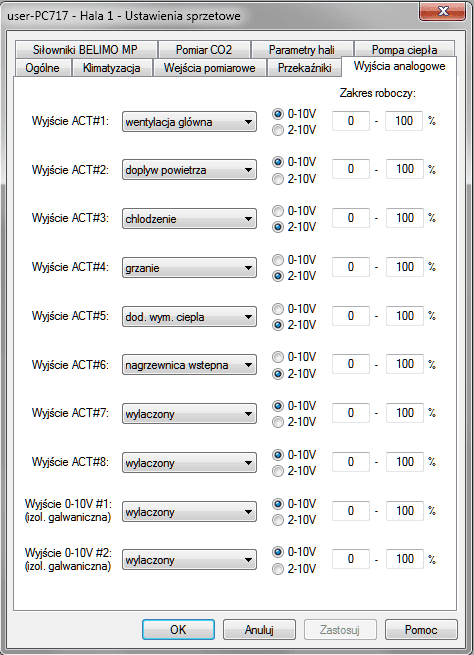This screenshot has width=474, height=655.
Task: Open the Pompa ciepła tab
Action: (x=404, y=50)
